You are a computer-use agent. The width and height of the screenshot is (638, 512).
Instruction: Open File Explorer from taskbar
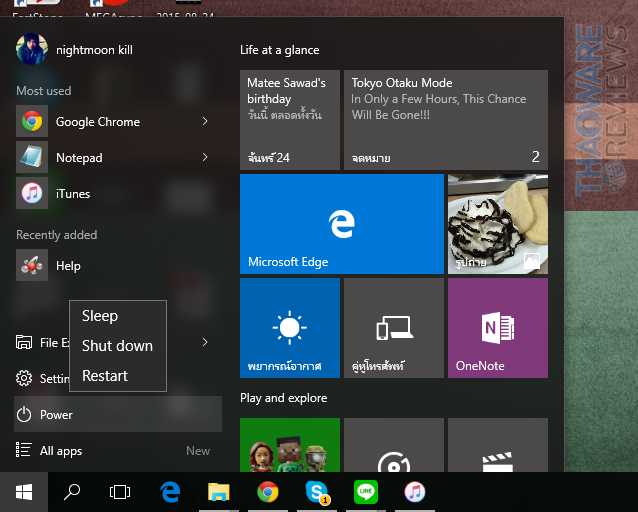[x=218, y=491]
